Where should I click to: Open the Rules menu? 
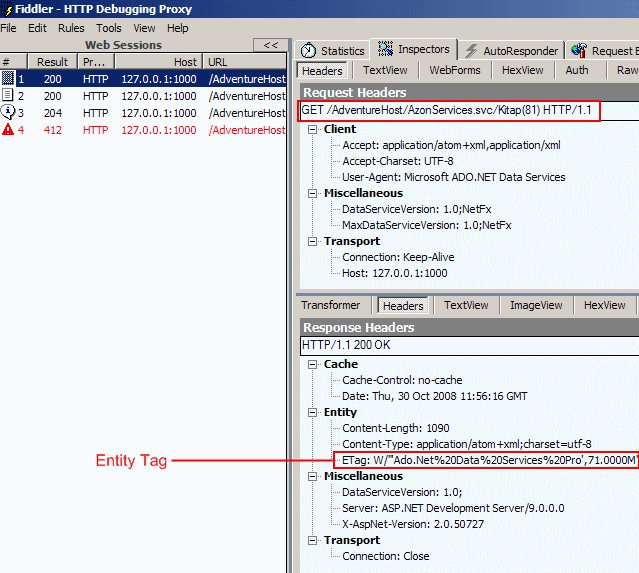pyautogui.click(x=71, y=28)
